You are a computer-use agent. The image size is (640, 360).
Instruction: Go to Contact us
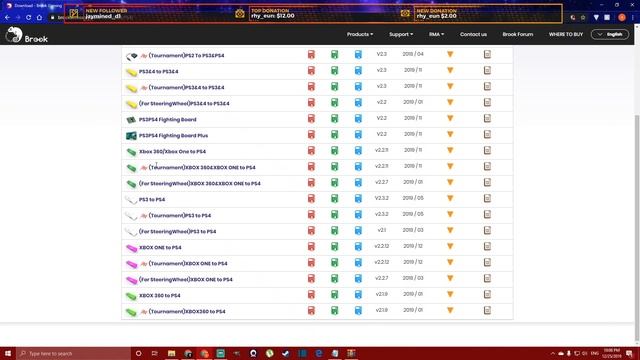pyautogui.click(x=473, y=34)
